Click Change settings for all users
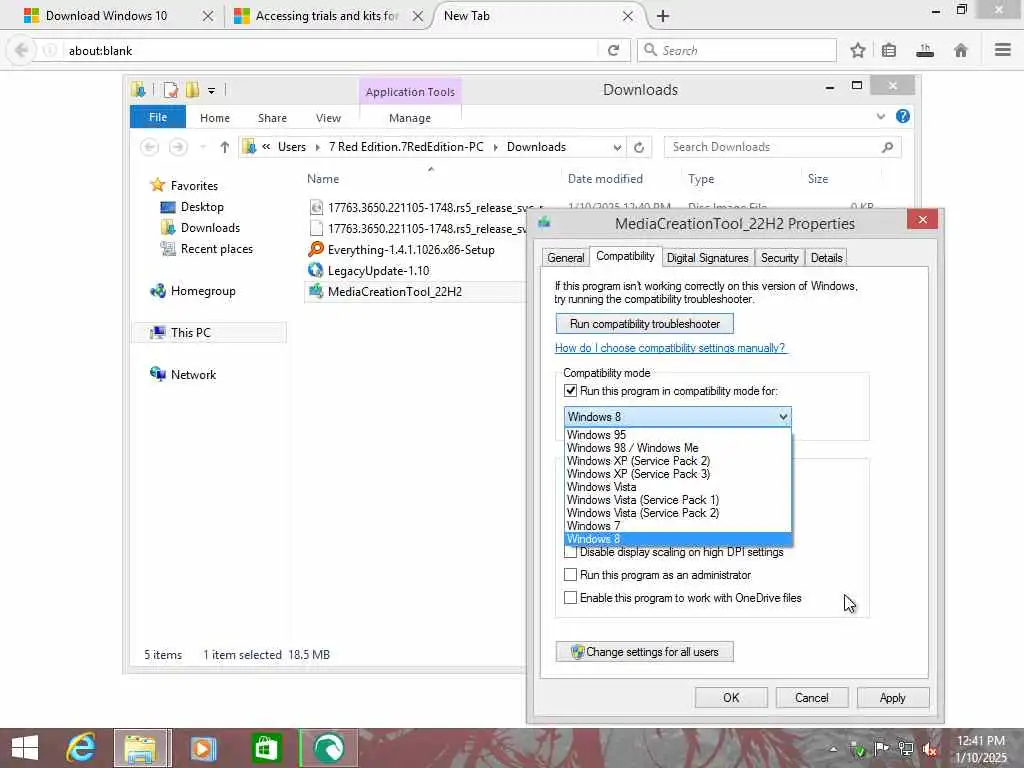Screen dimensions: 1024x768 (645, 652)
